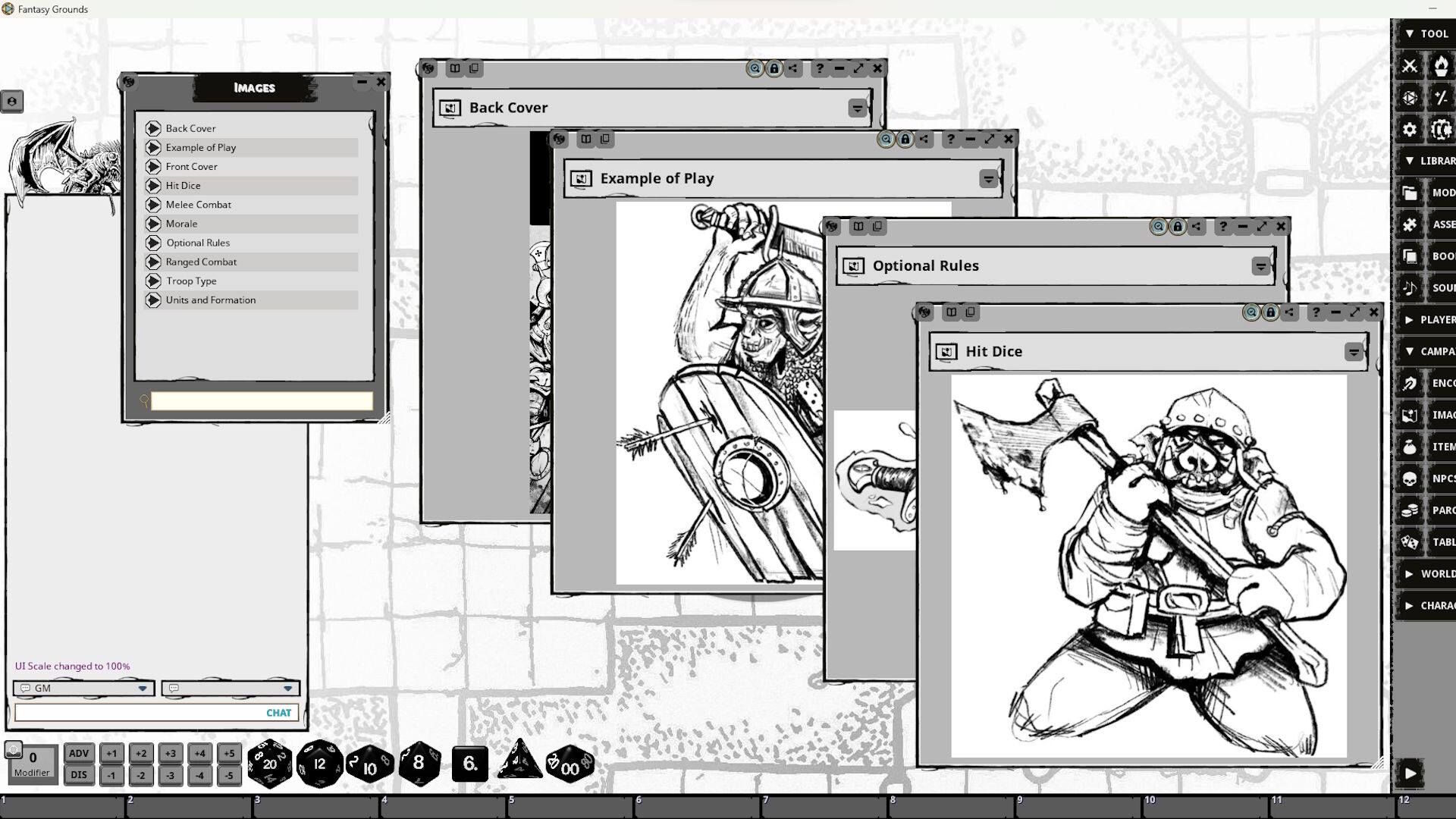The height and width of the screenshot is (819, 1456).
Task: Open the Sounds library icon
Action: pos(1410,288)
